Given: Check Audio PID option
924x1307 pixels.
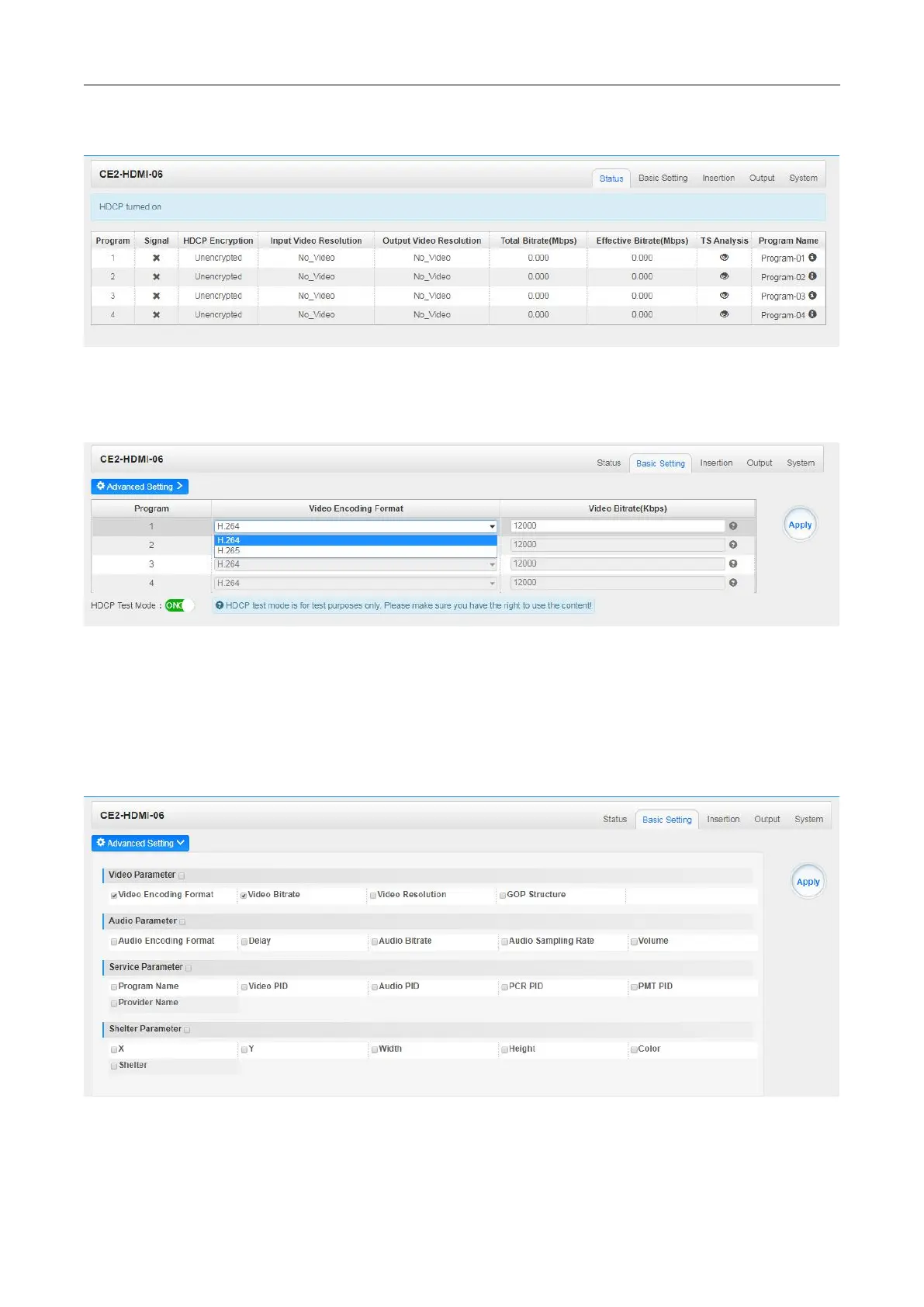Looking at the screenshot, I should coord(375,987).
